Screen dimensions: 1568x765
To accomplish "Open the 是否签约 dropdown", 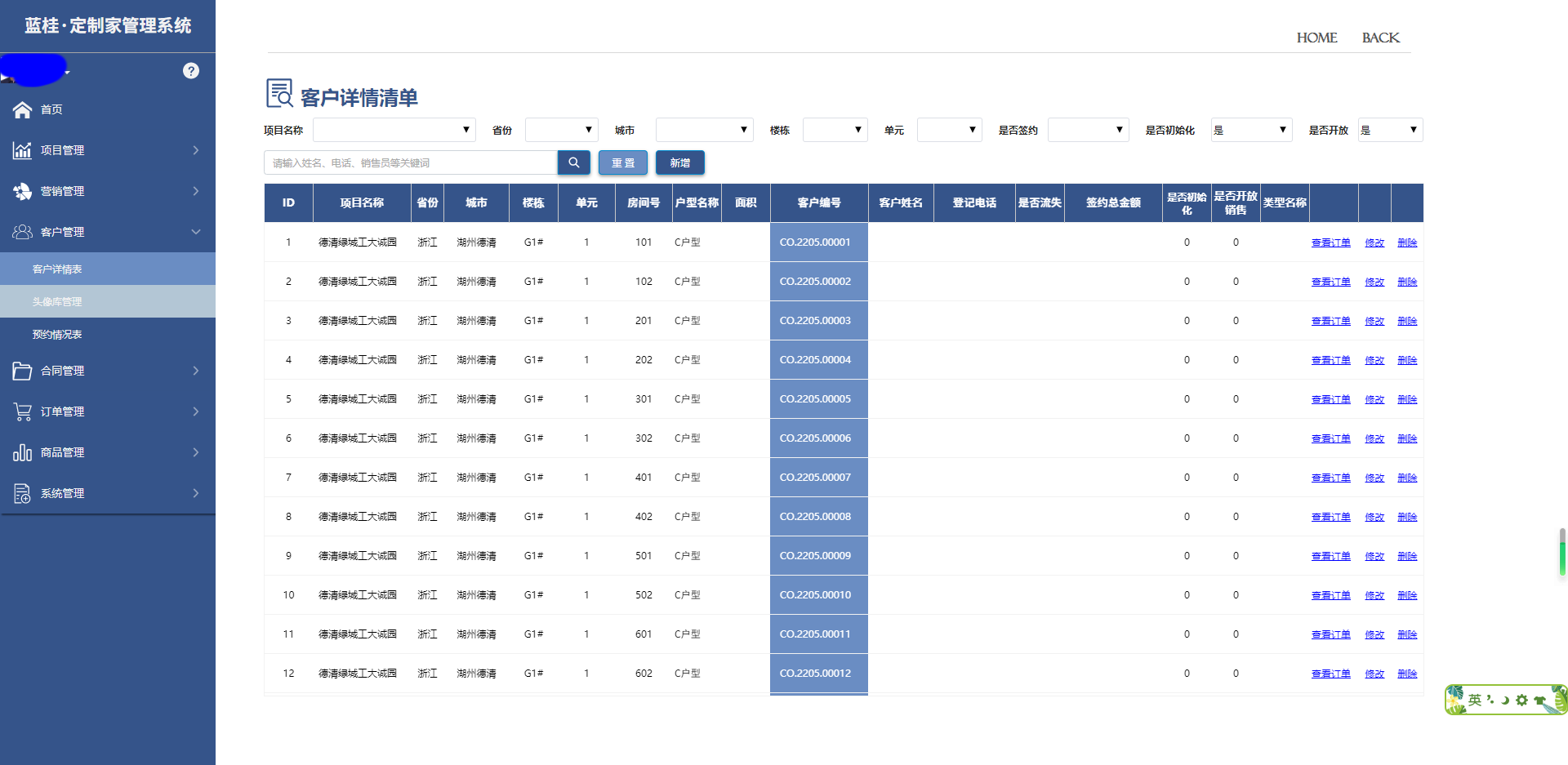I will [x=1089, y=130].
